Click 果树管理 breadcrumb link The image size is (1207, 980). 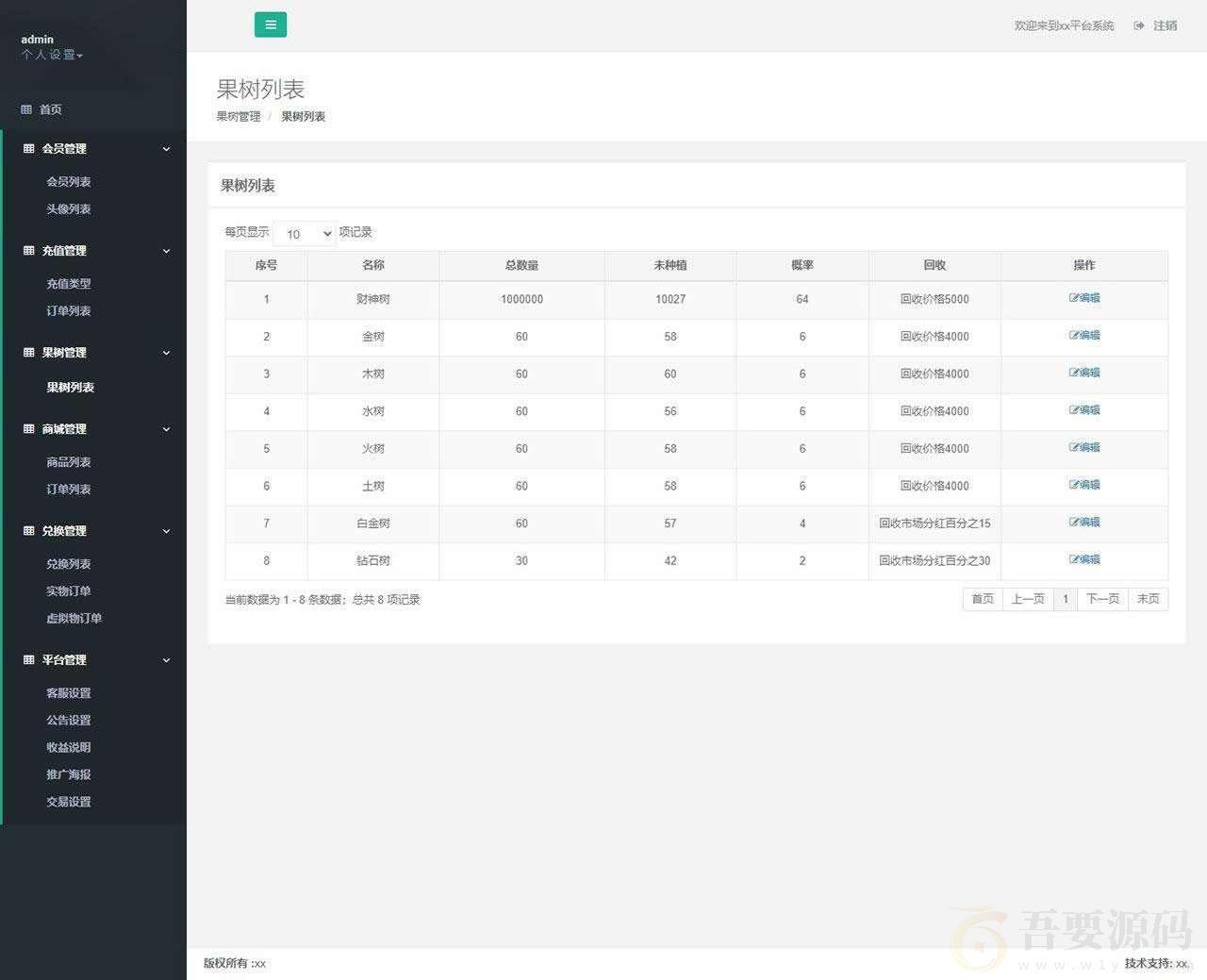click(x=239, y=117)
